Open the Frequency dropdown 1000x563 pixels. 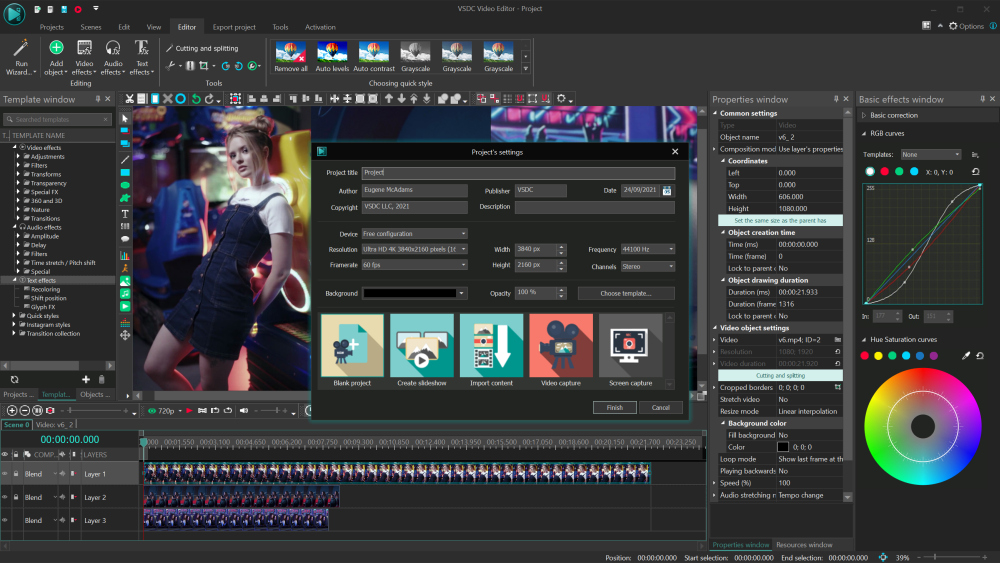(x=648, y=249)
